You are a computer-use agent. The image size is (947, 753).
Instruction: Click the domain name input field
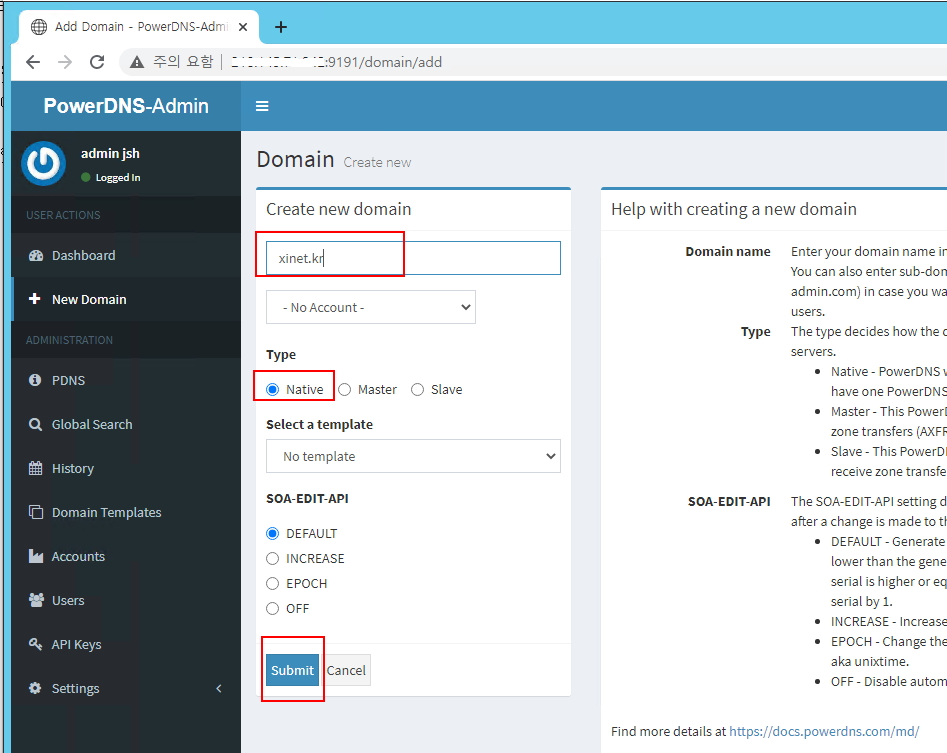[413, 258]
